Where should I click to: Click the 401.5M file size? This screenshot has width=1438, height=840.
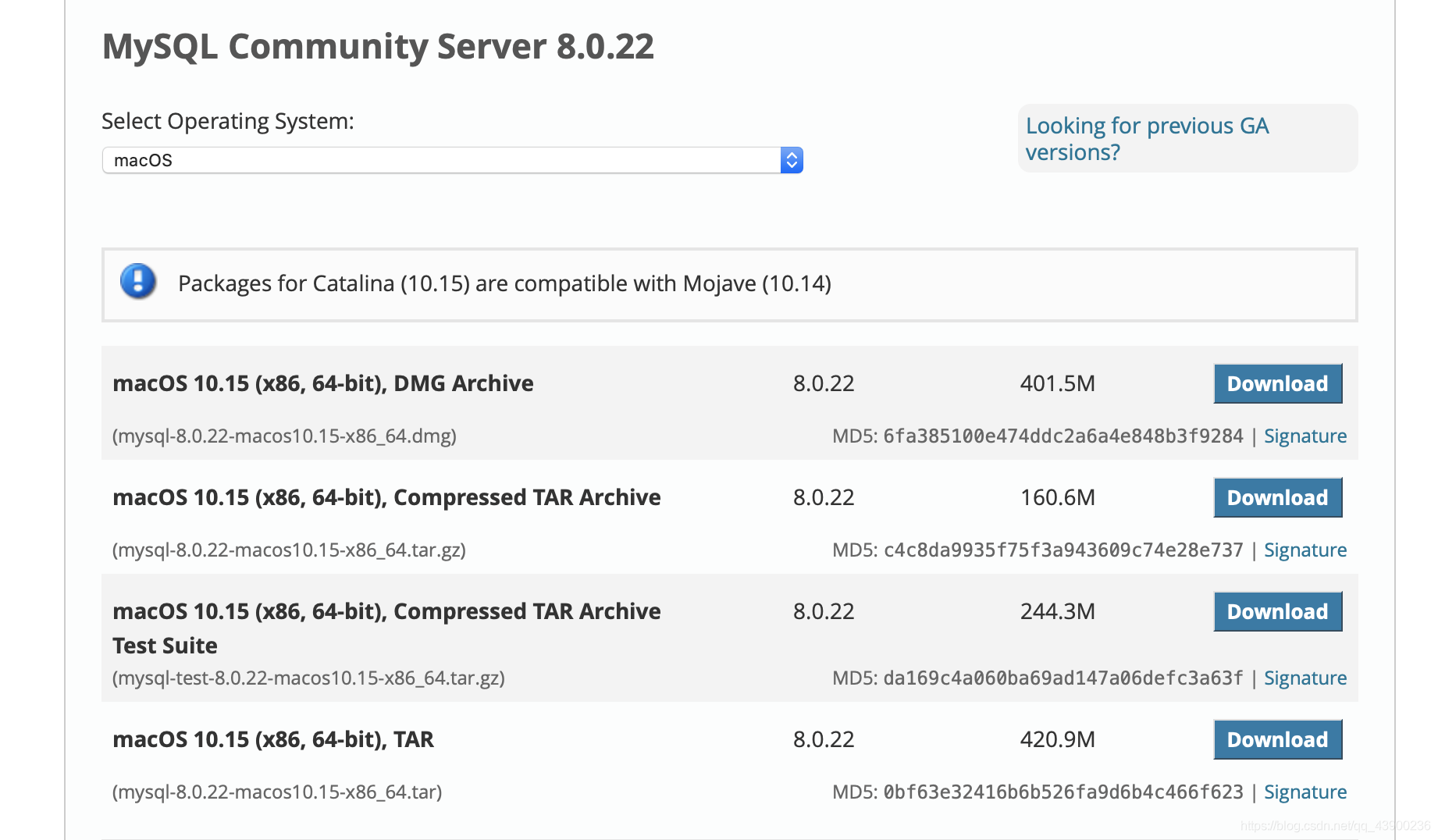1058,383
